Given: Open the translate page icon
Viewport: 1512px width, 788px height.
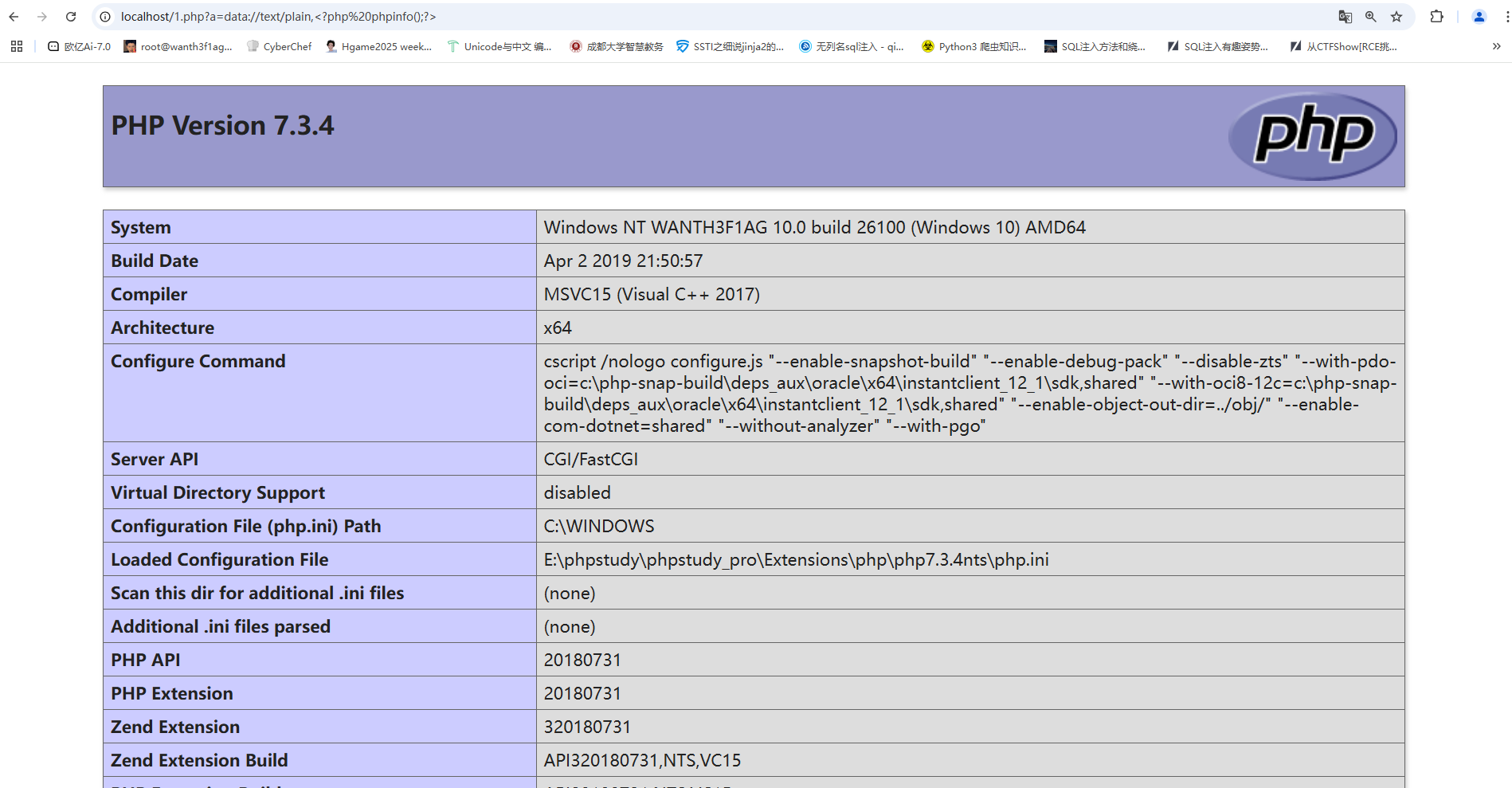Looking at the screenshot, I should 1345,17.
